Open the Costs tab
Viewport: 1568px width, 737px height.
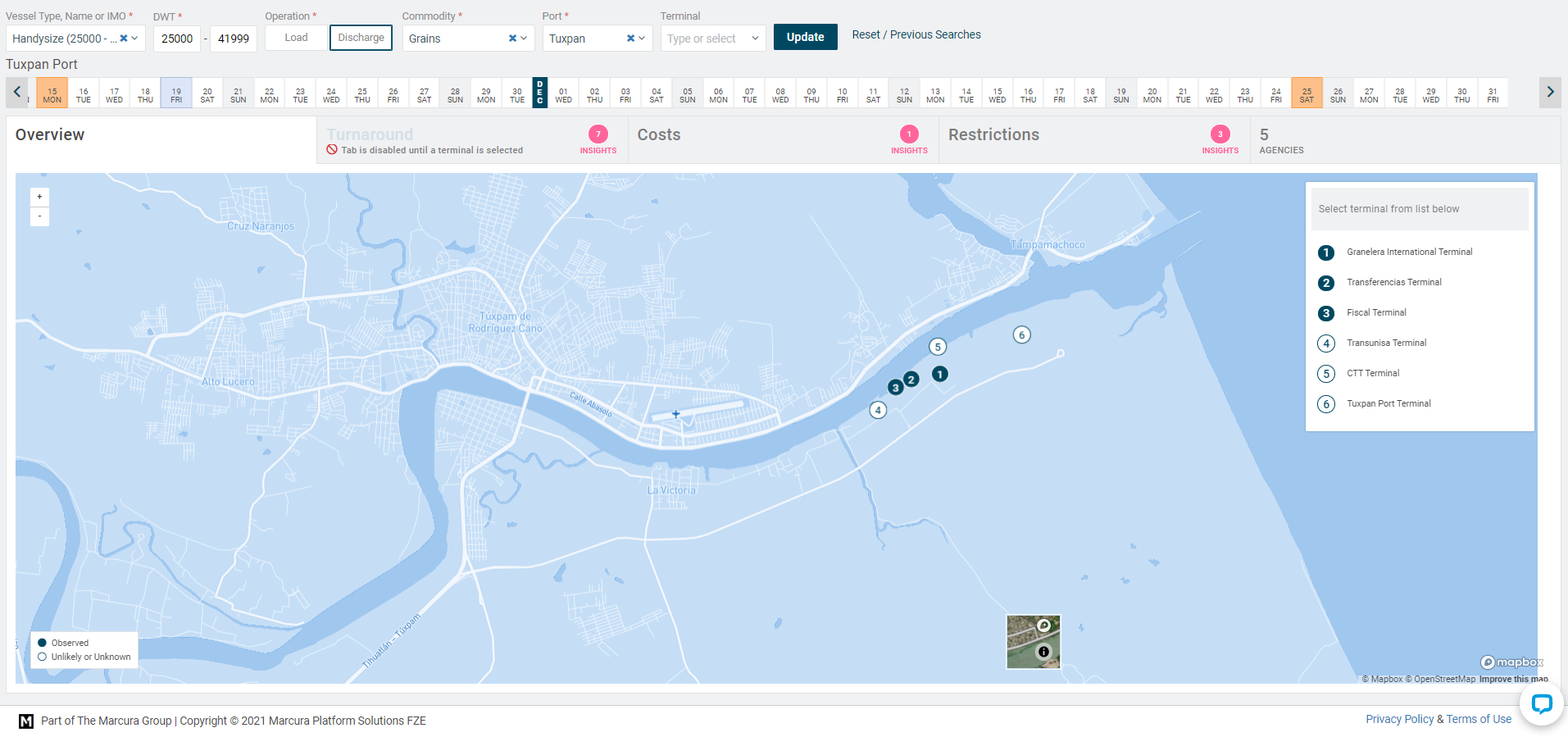click(659, 134)
